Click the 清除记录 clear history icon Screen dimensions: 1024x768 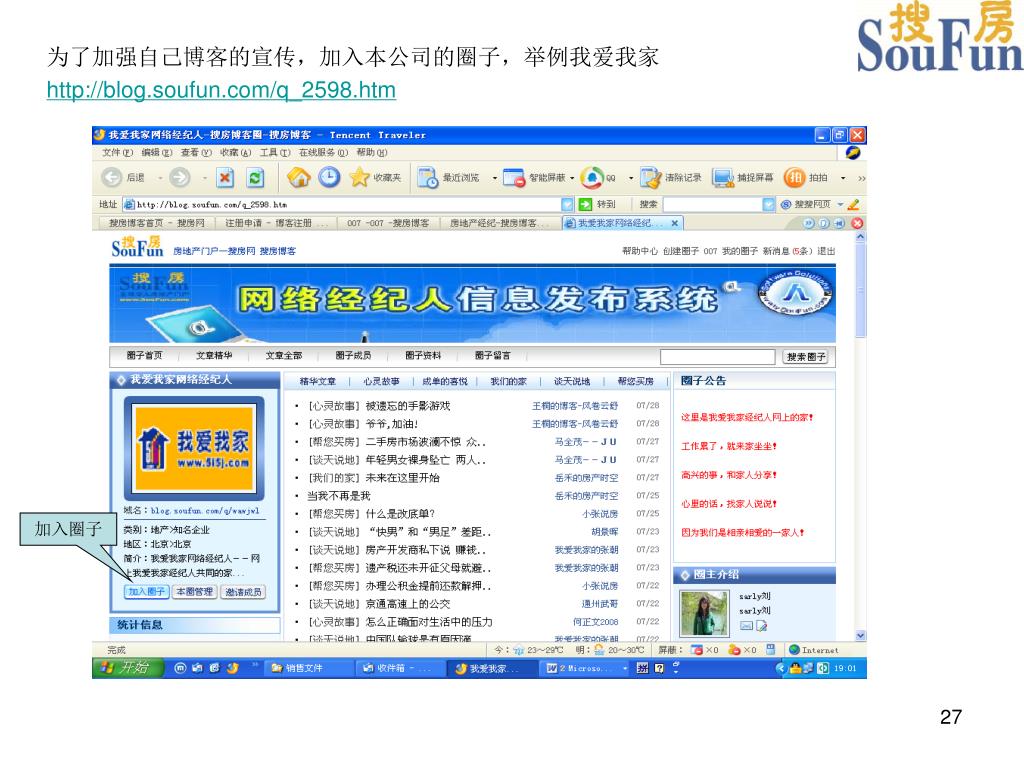pyautogui.click(x=650, y=178)
